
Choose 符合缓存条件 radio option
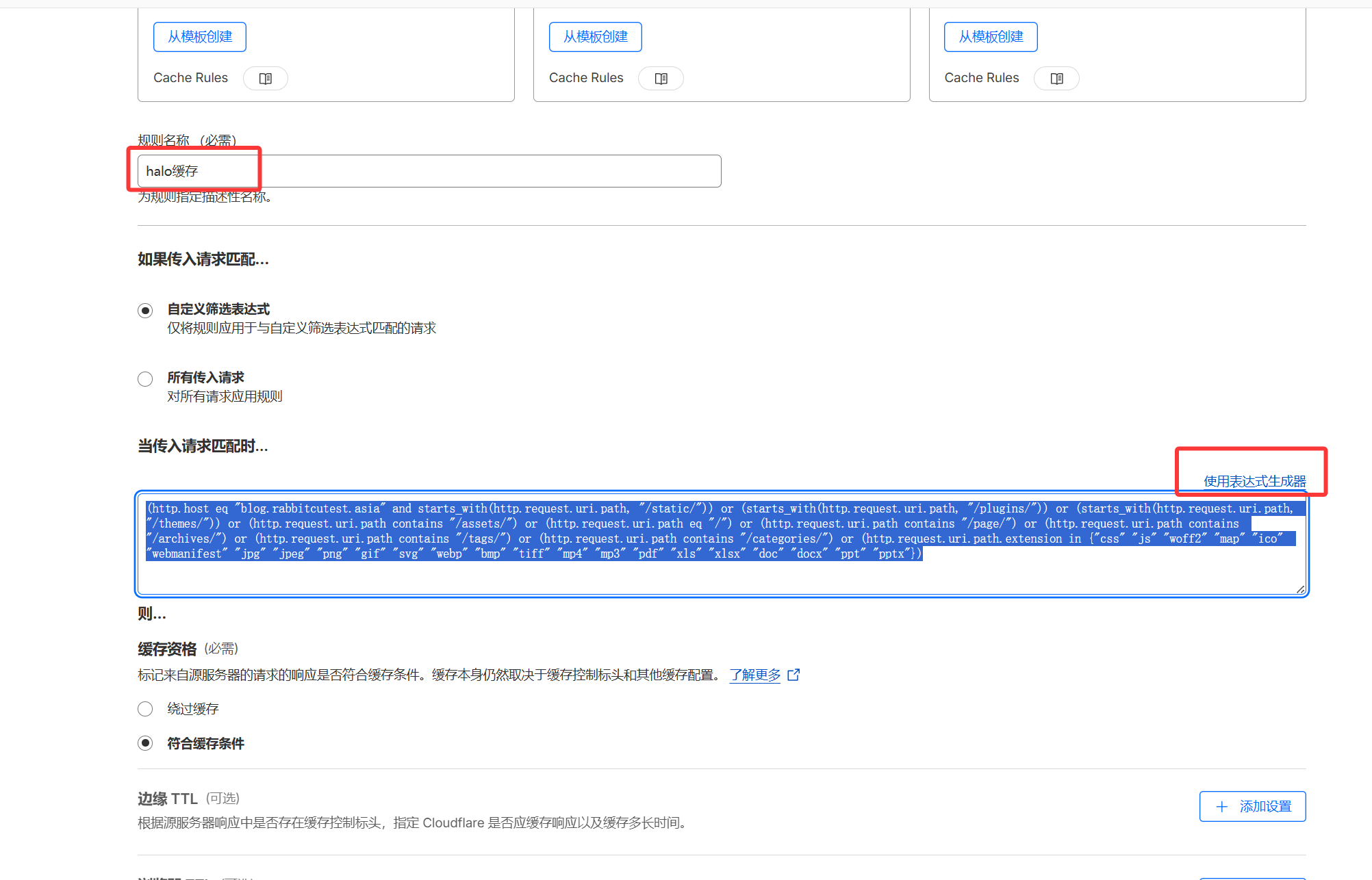coord(145,743)
